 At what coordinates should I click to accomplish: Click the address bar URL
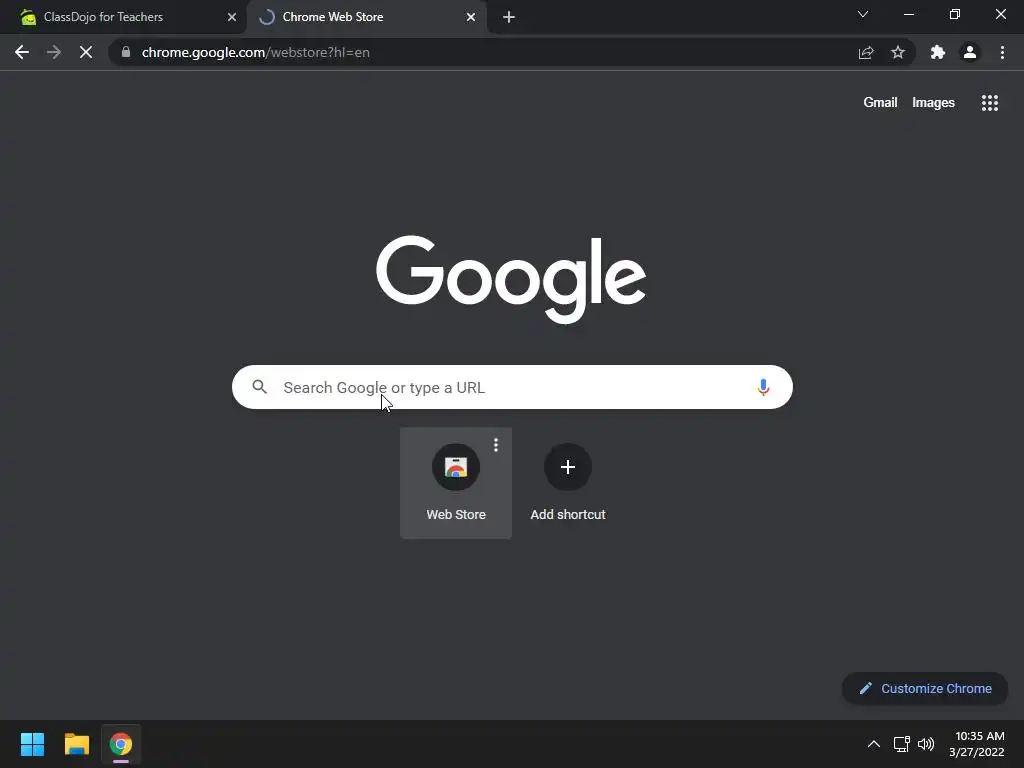pos(255,52)
